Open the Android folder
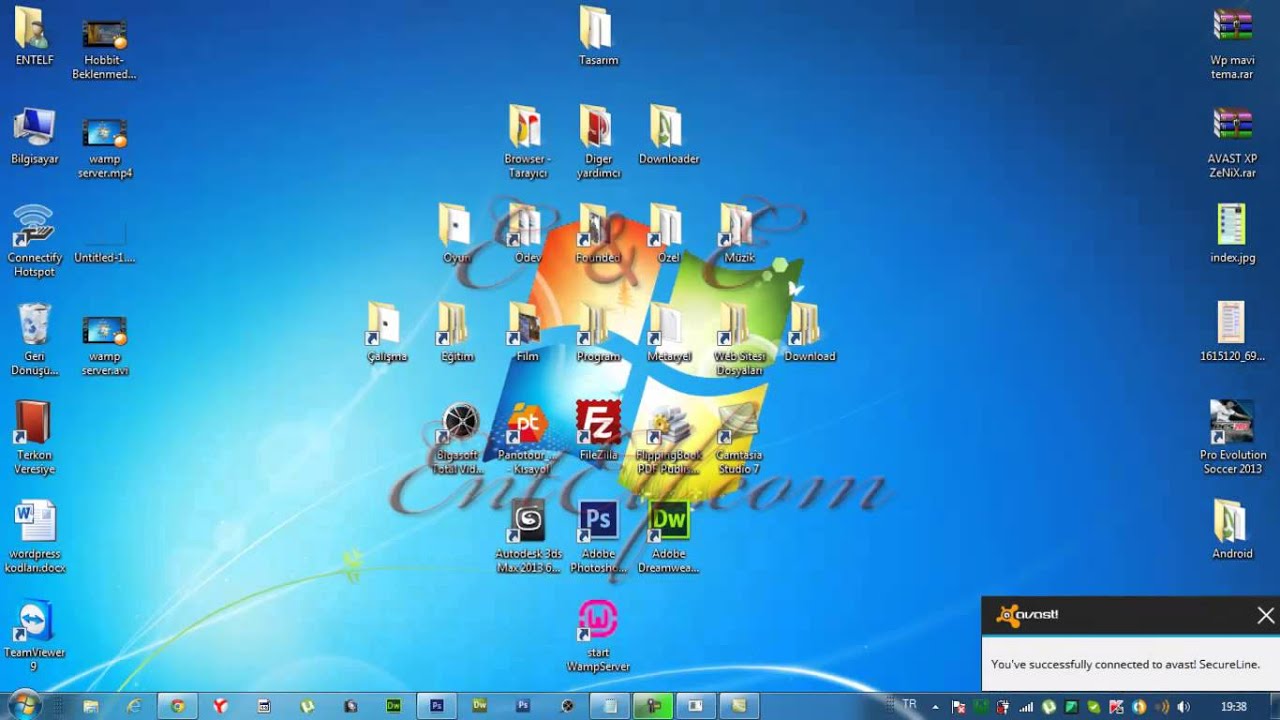This screenshot has height=720, width=1280. point(1232,530)
